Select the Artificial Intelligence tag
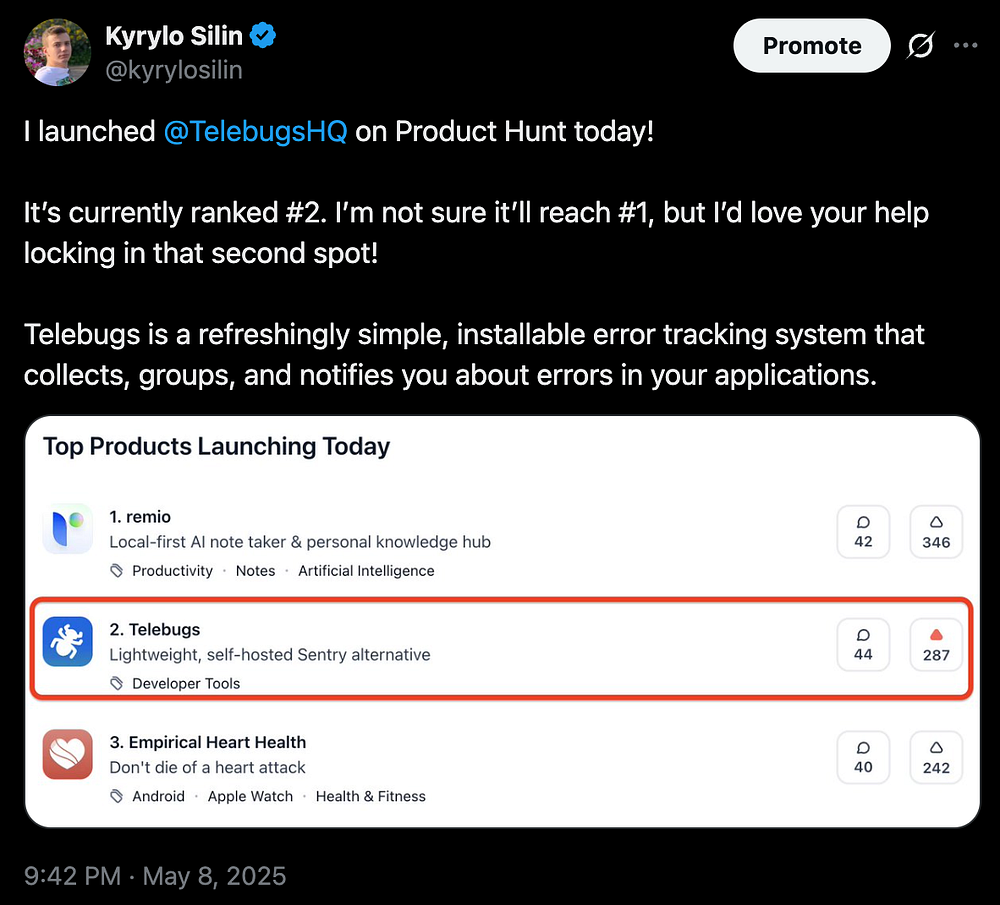The width and height of the screenshot is (1000, 905). [366, 571]
